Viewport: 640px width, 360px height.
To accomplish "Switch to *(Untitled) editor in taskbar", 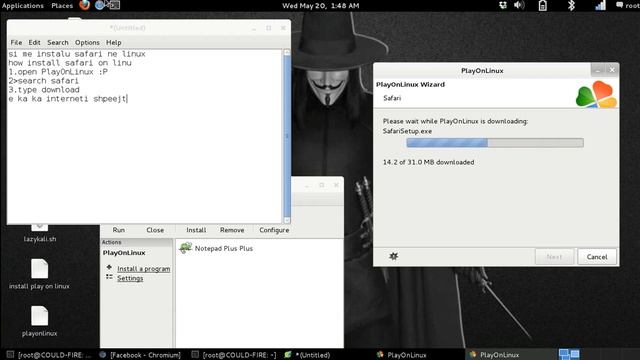I will pos(307,355).
